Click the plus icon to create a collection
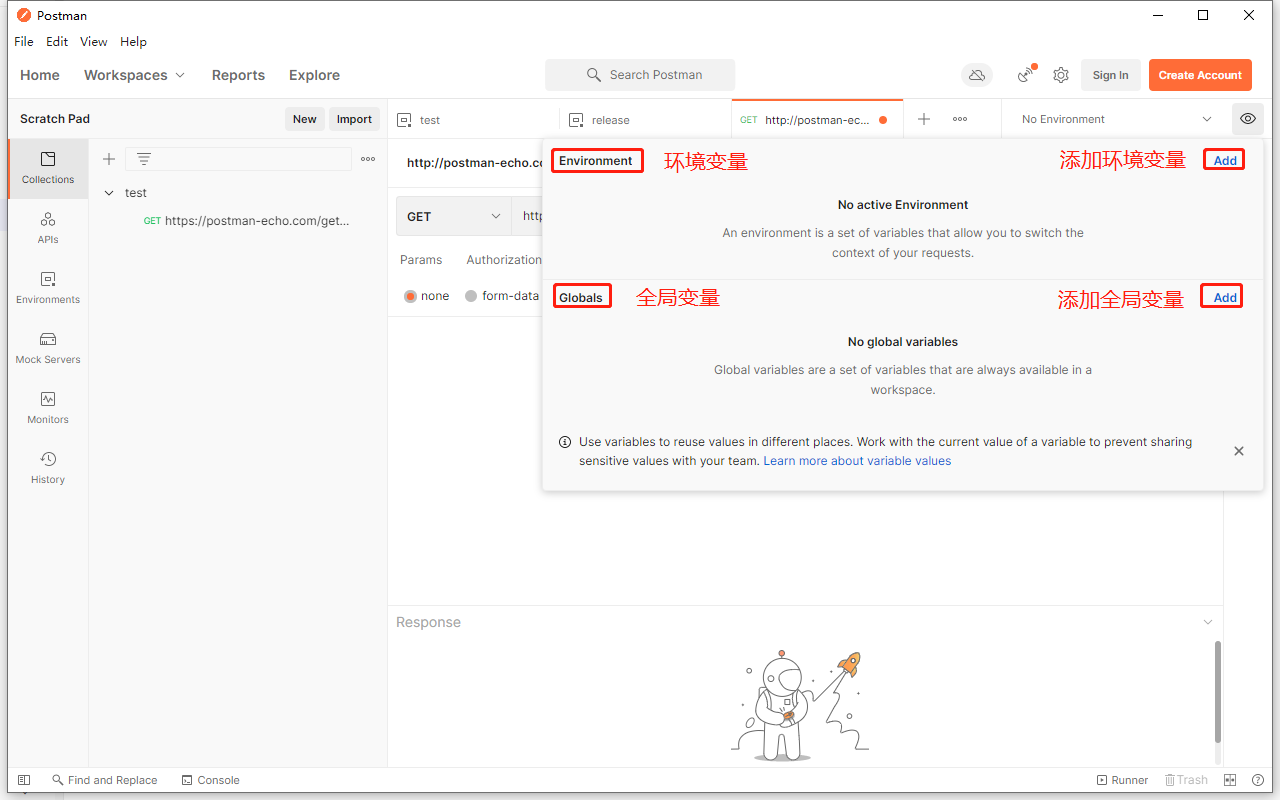This screenshot has height=800, width=1280. pyautogui.click(x=109, y=159)
